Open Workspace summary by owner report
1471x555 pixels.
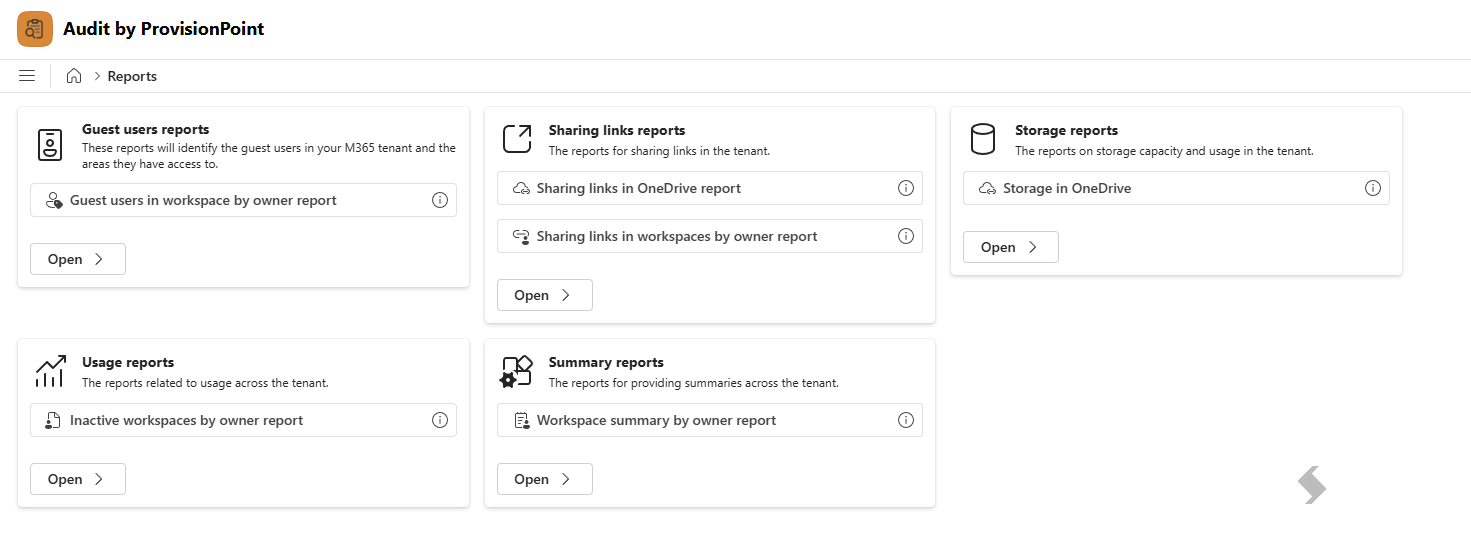click(709, 420)
